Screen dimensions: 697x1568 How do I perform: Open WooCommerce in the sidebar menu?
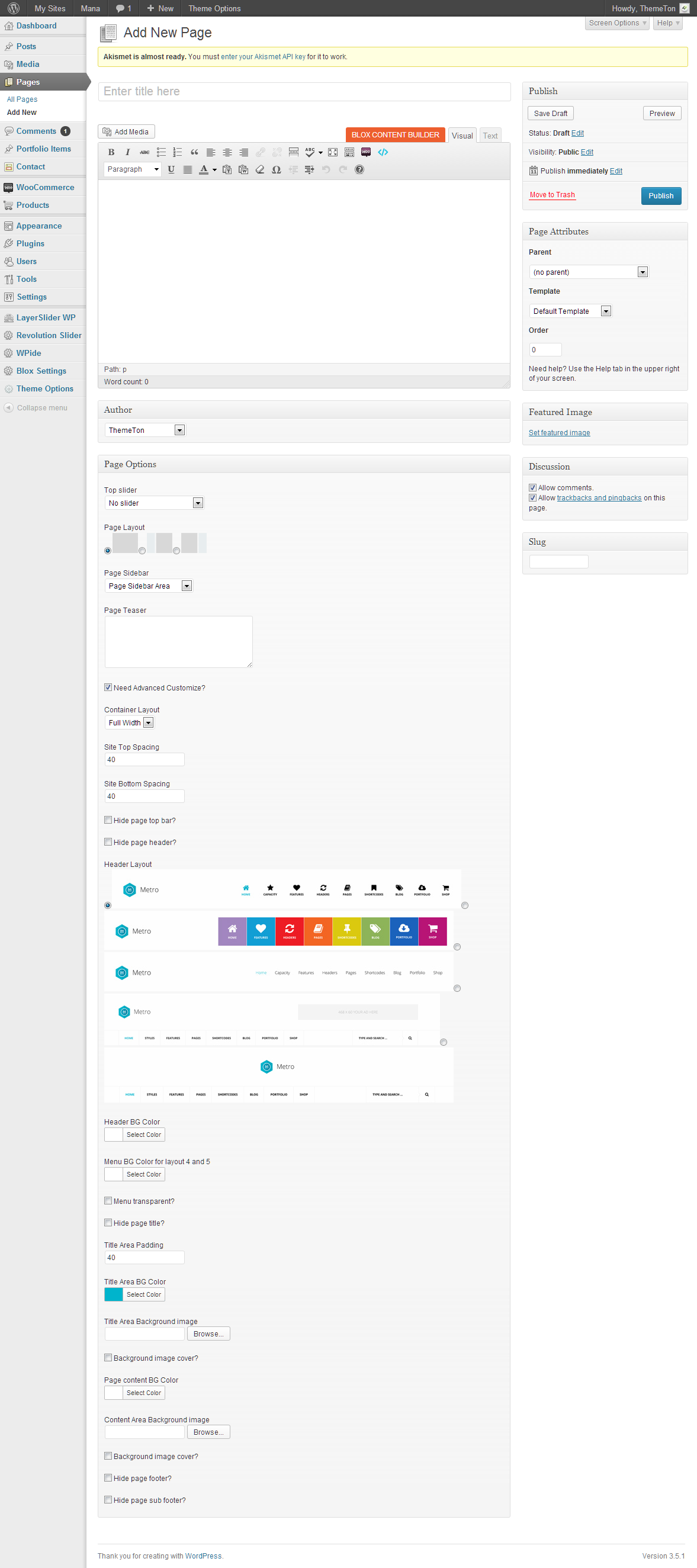click(x=45, y=188)
